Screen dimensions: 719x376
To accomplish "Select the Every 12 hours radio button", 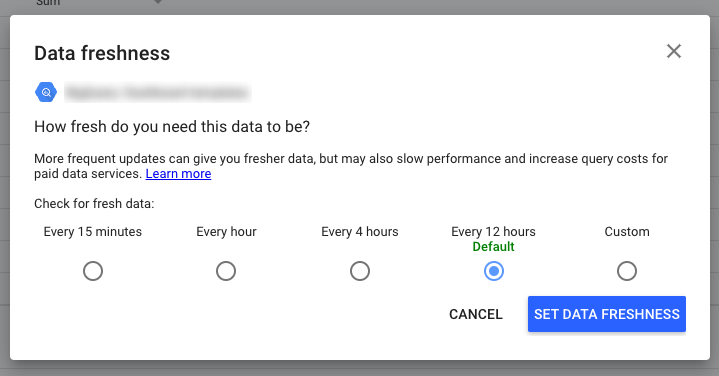I will tap(493, 271).
